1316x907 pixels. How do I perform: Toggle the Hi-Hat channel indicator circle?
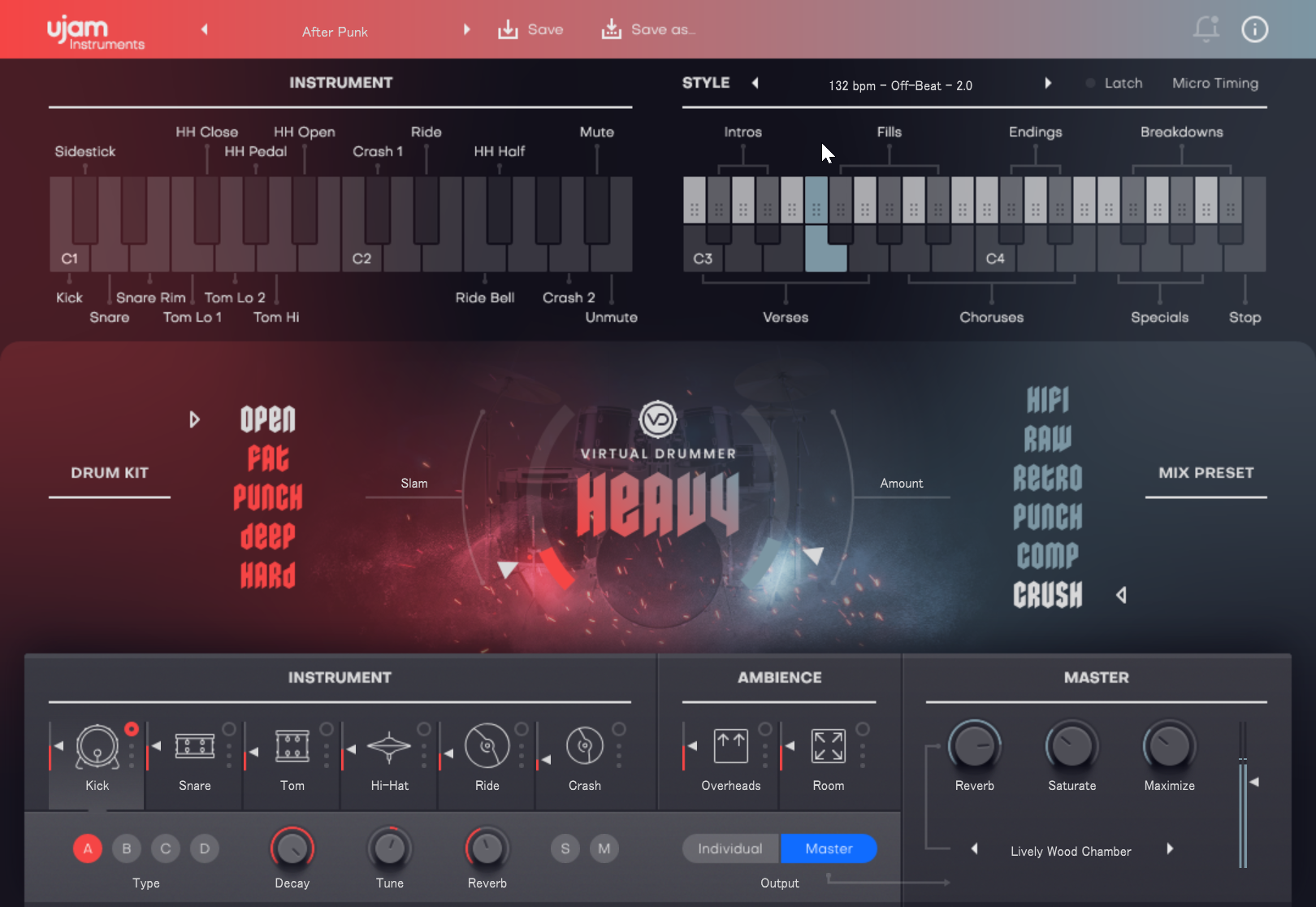click(x=424, y=729)
